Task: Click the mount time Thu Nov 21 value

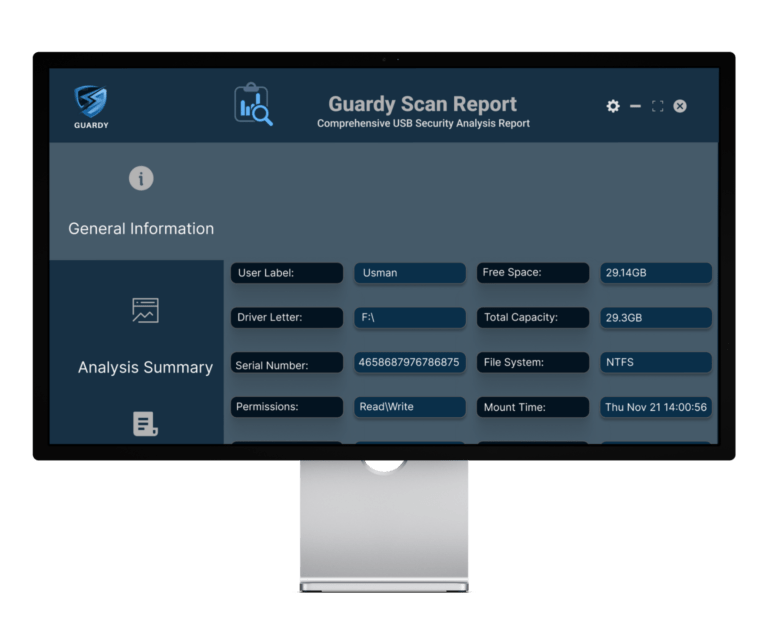Action: pyautogui.click(x=656, y=407)
